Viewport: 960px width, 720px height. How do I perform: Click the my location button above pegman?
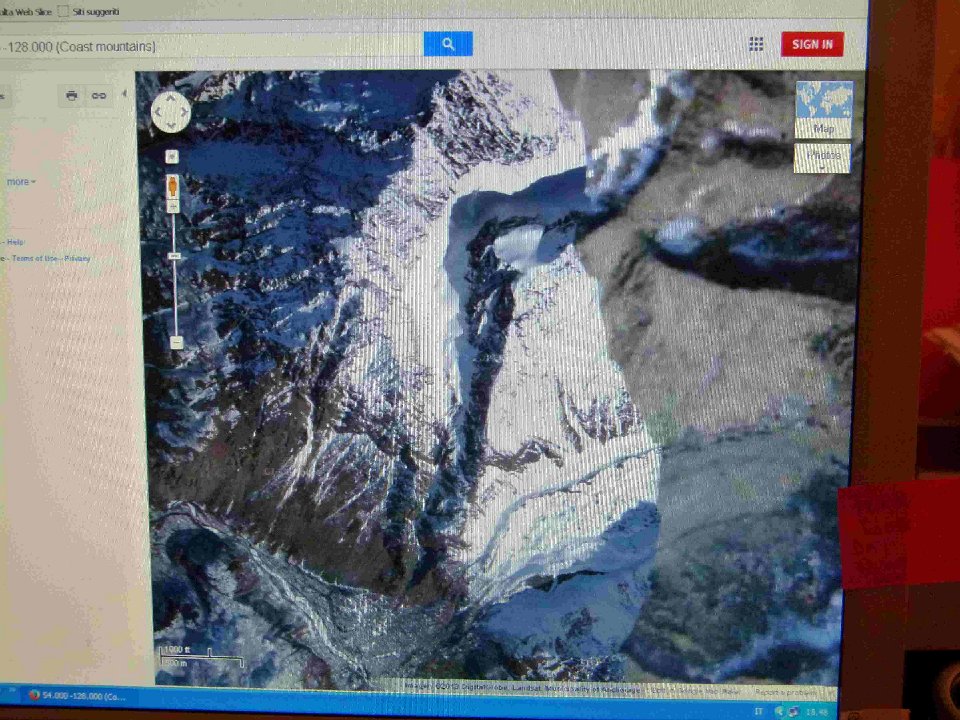tap(171, 156)
